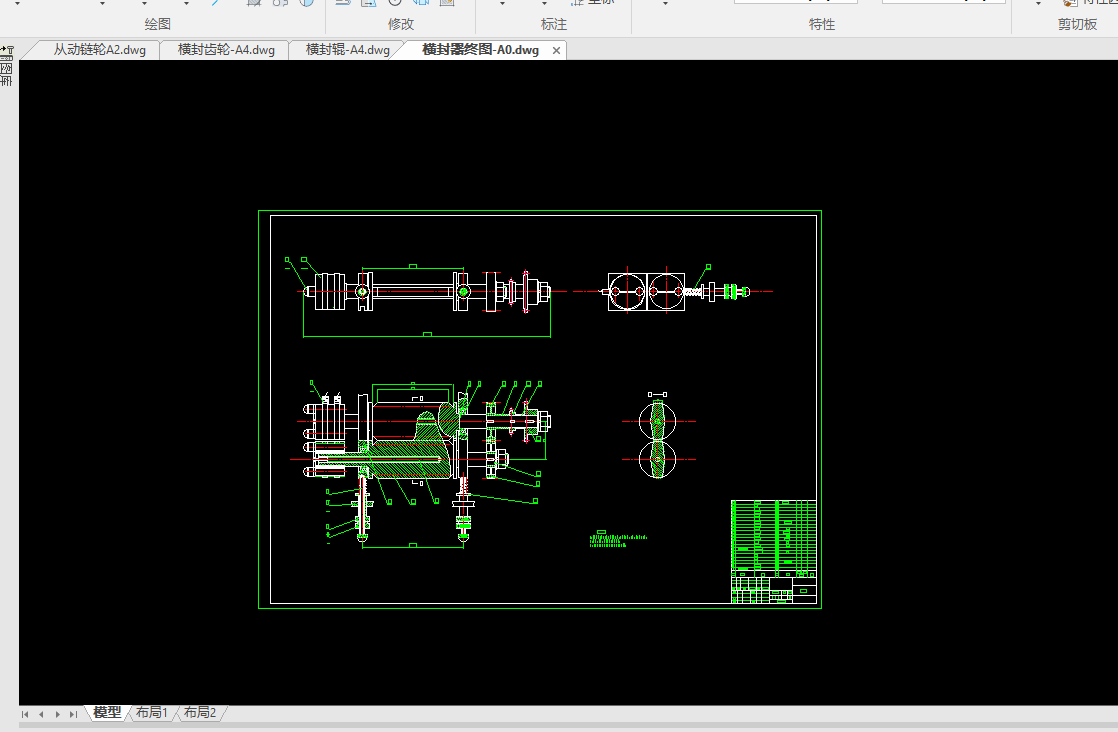
Task: Open the 模型 model space tab
Action: pyautogui.click(x=107, y=712)
